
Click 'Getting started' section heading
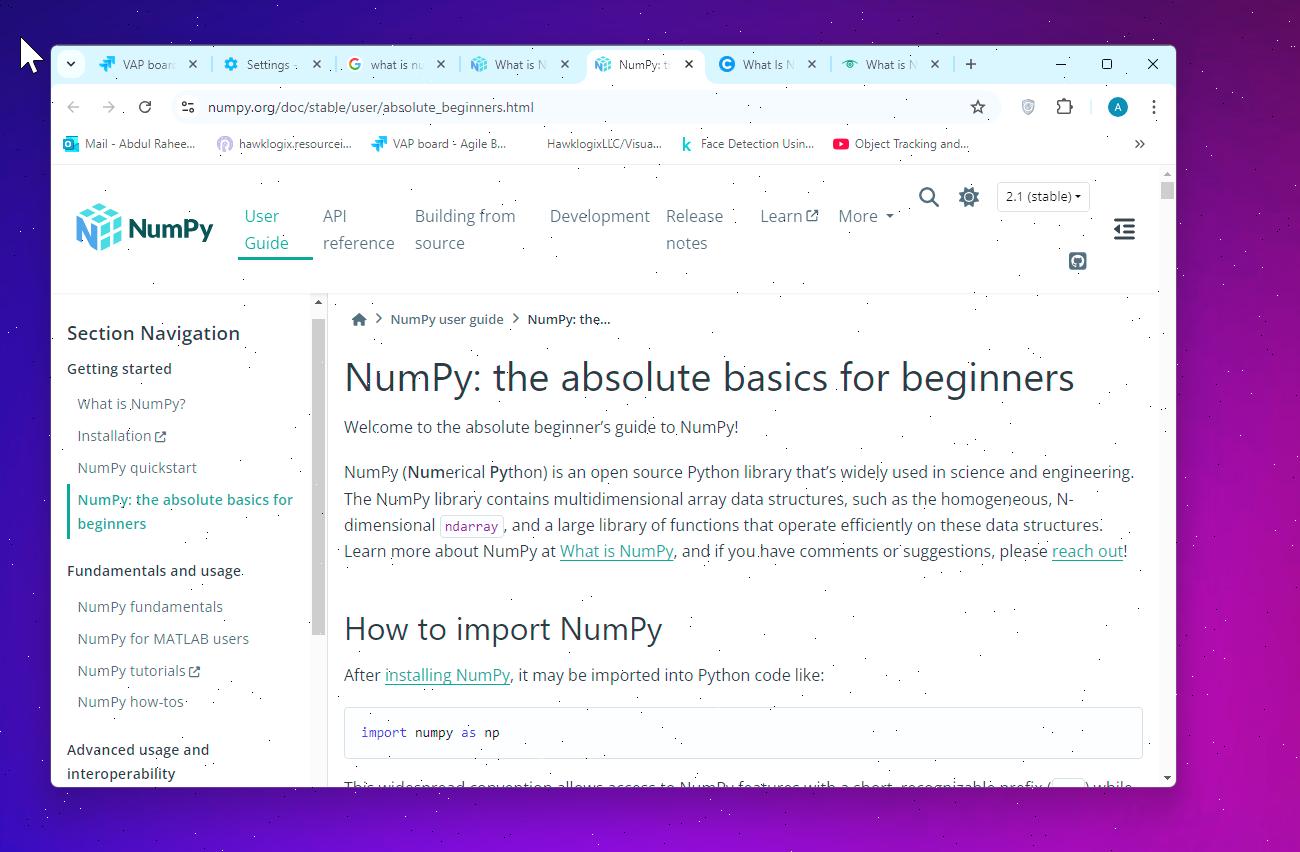point(119,369)
